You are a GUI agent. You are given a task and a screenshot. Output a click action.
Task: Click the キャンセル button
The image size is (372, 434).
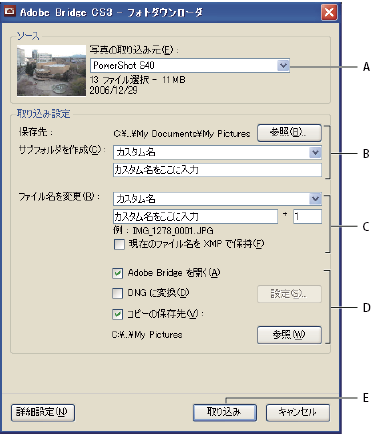[x=298, y=413]
